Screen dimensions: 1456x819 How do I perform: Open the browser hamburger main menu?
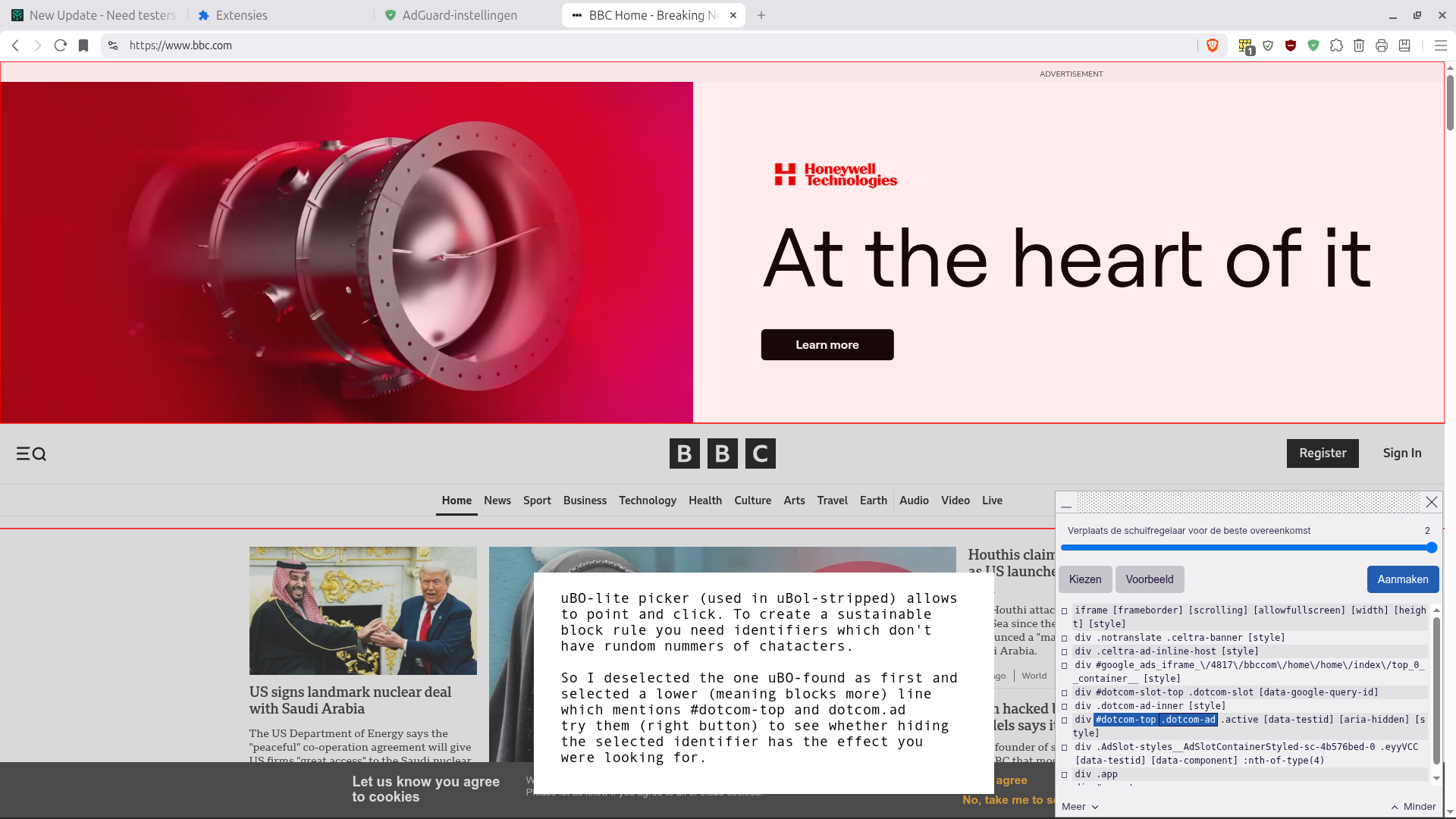1441,45
